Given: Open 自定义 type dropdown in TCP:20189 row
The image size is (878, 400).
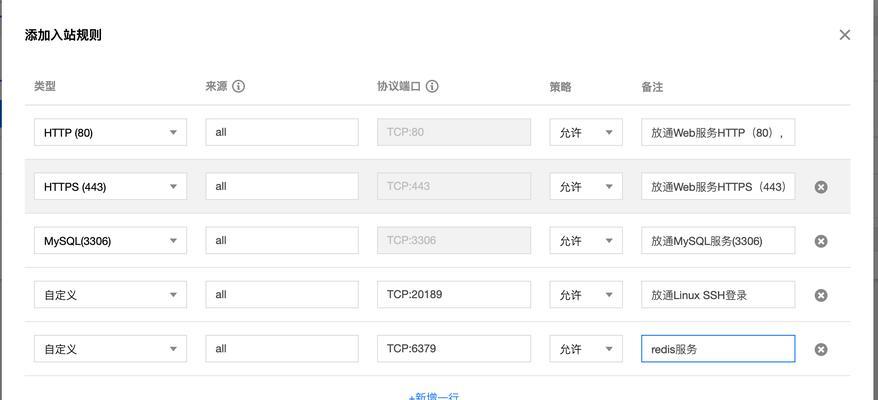Looking at the screenshot, I should pos(110,295).
